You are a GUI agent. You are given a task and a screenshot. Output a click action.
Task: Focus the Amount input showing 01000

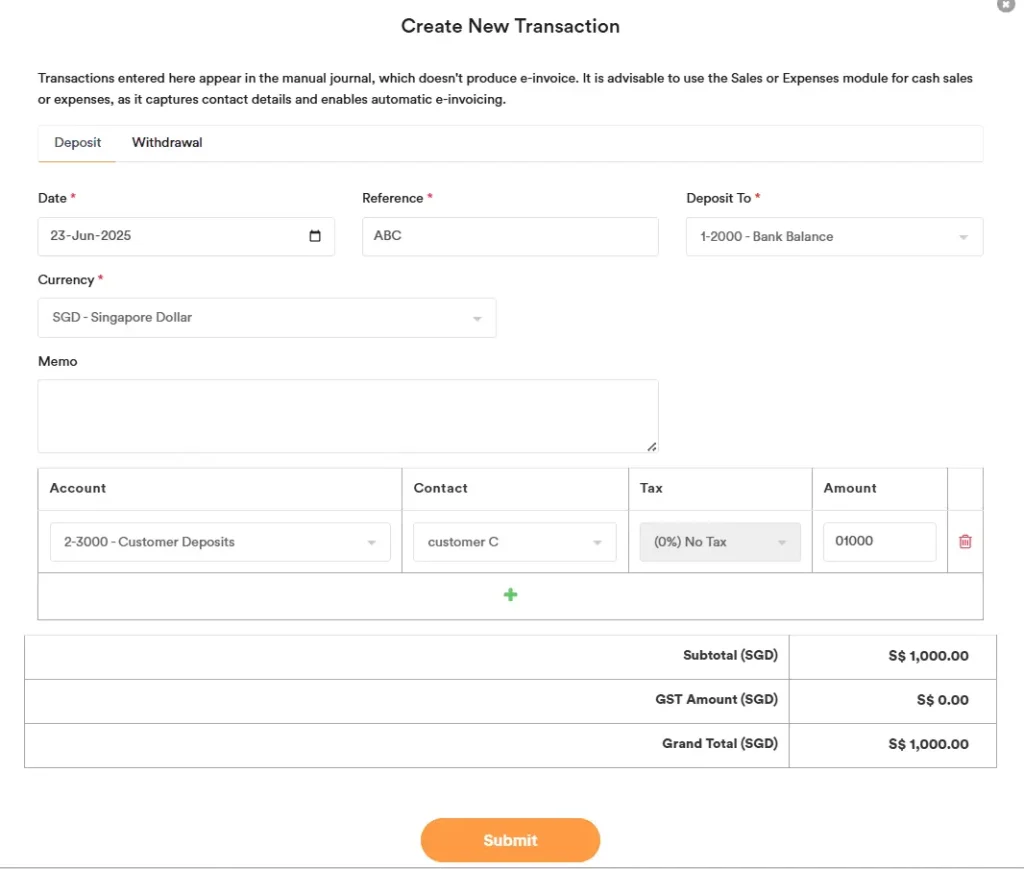(x=879, y=542)
